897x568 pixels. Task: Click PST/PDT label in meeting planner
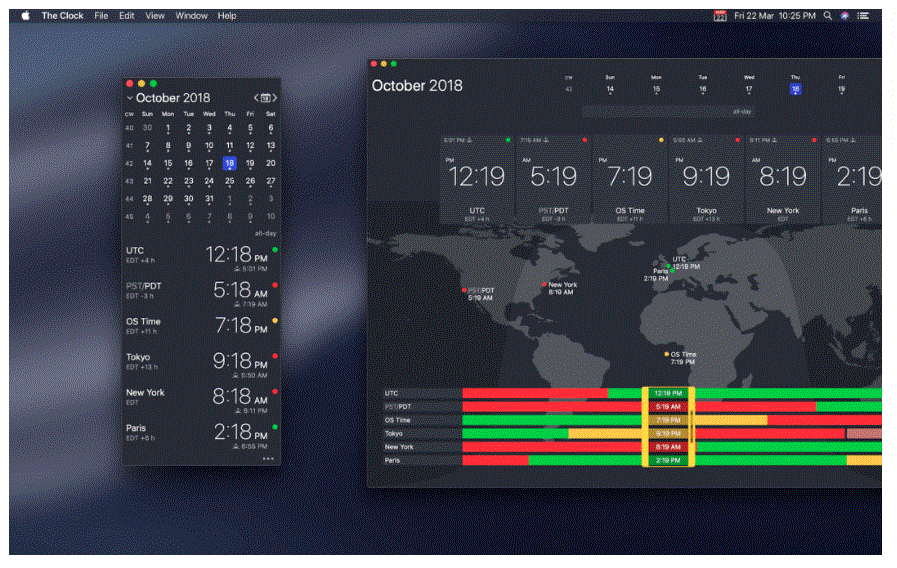398,407
